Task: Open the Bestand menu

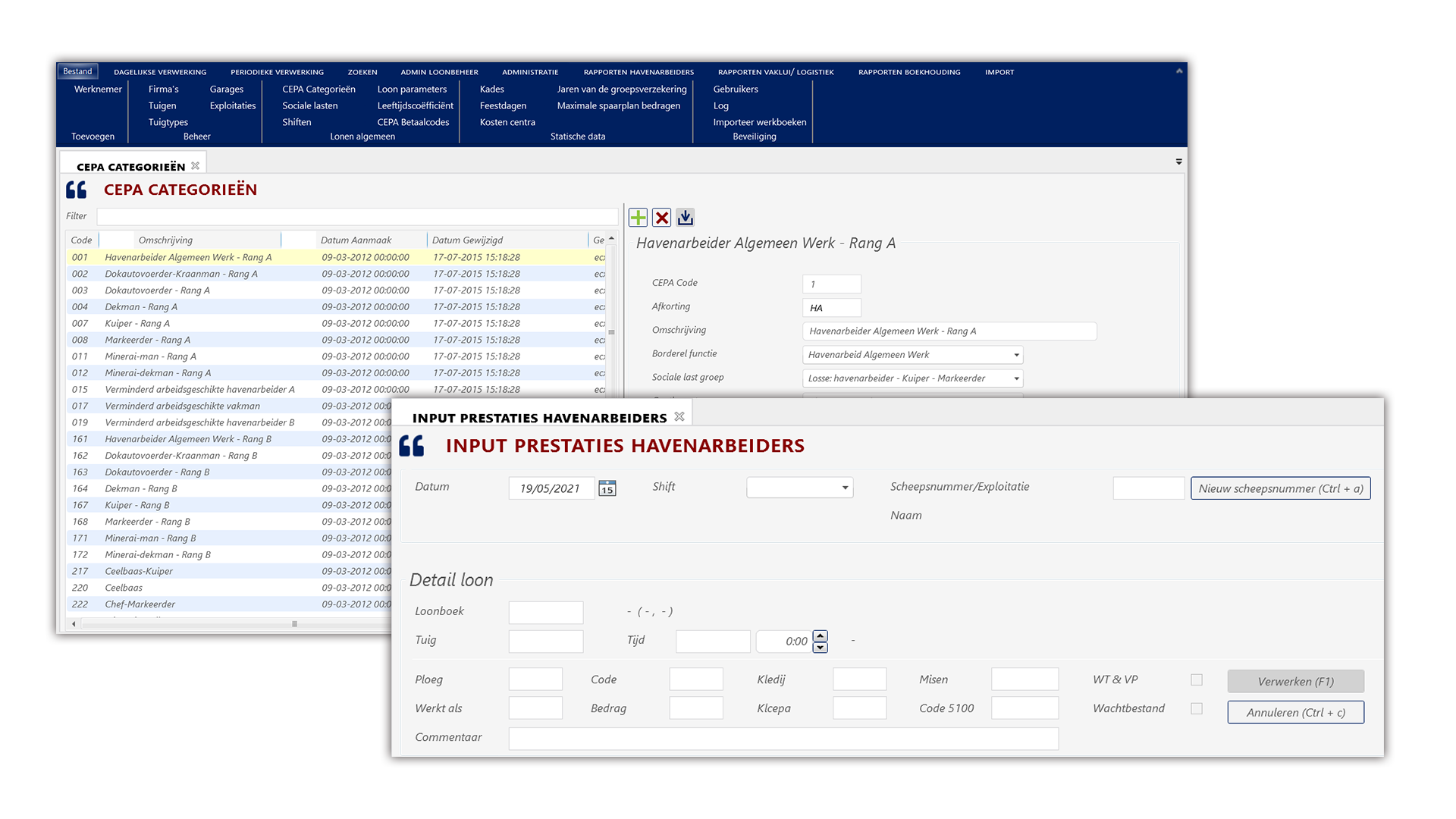Action: tap(77, 71)
